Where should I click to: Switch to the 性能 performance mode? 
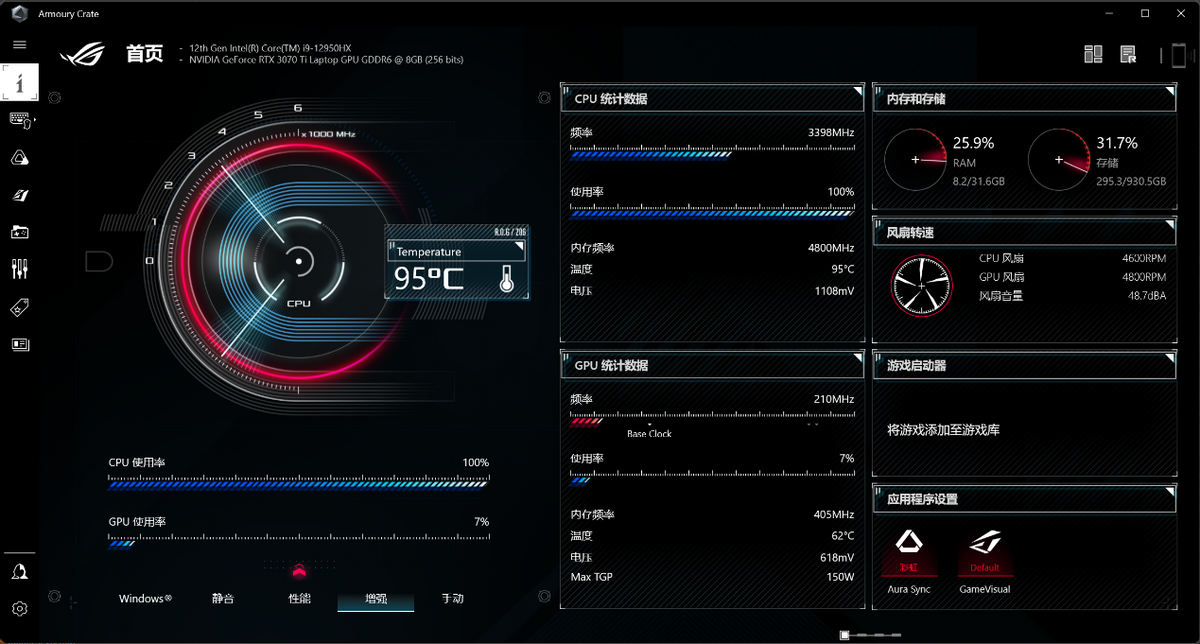tap(299, 599)
